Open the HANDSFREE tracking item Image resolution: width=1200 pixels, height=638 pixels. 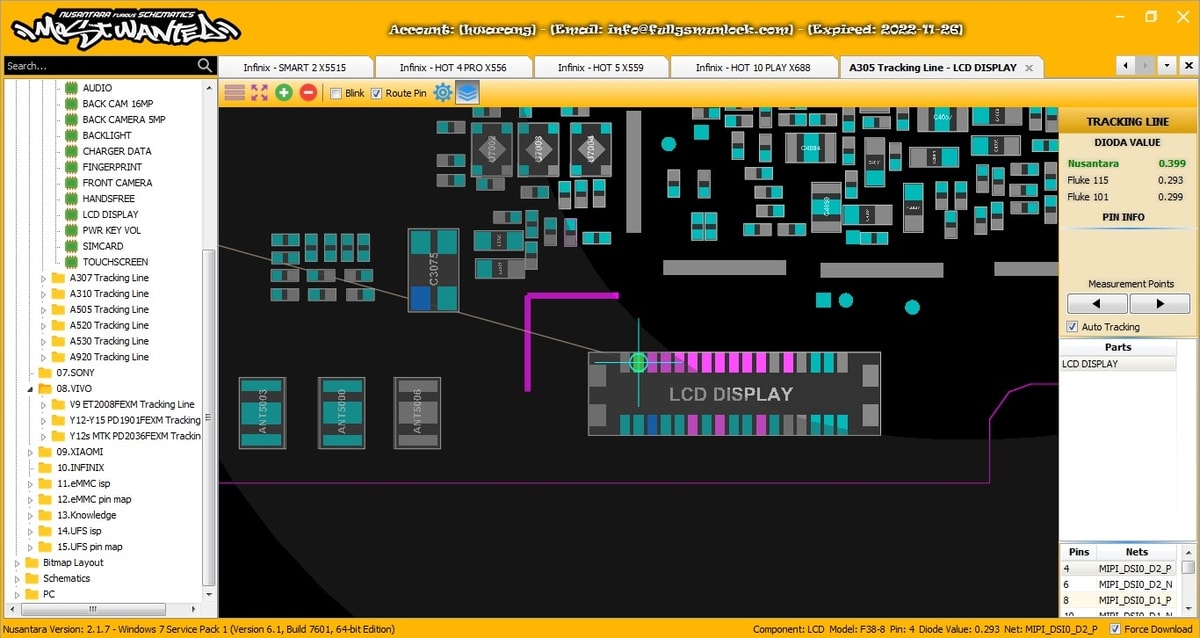(108, 199)
